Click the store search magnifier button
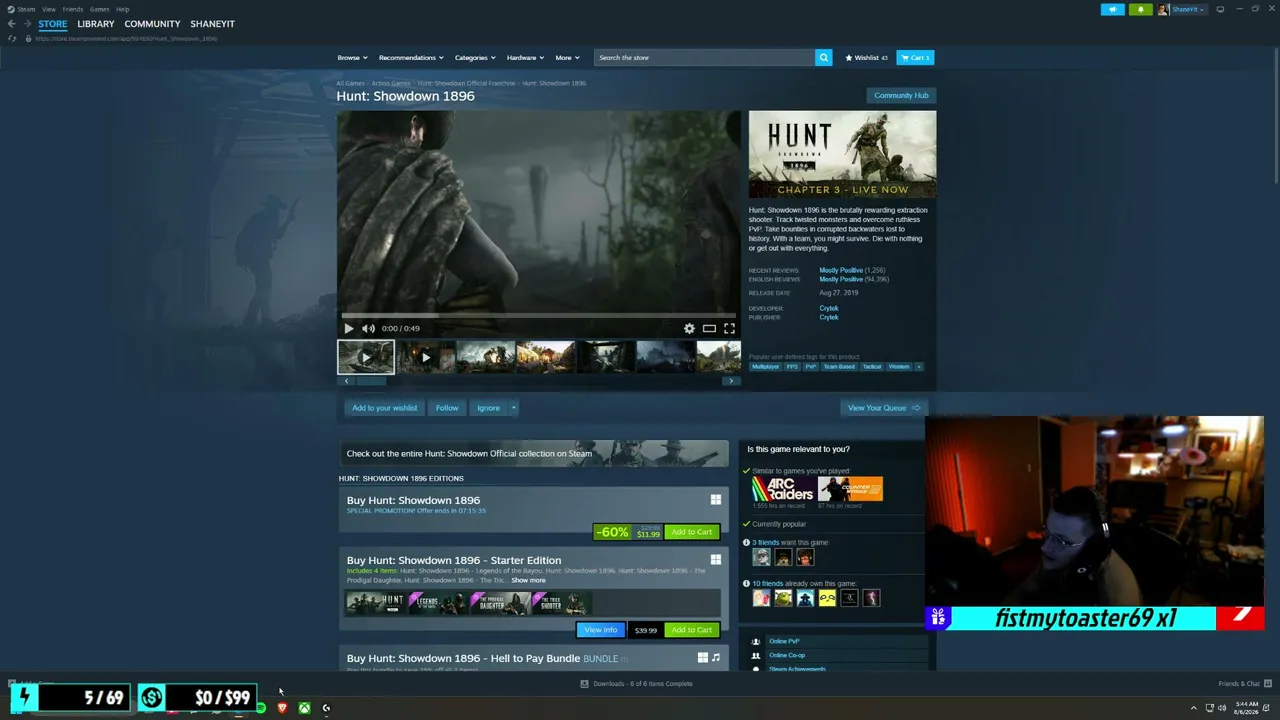Viewport: 1280px width, 720px height. click(823, 58)
